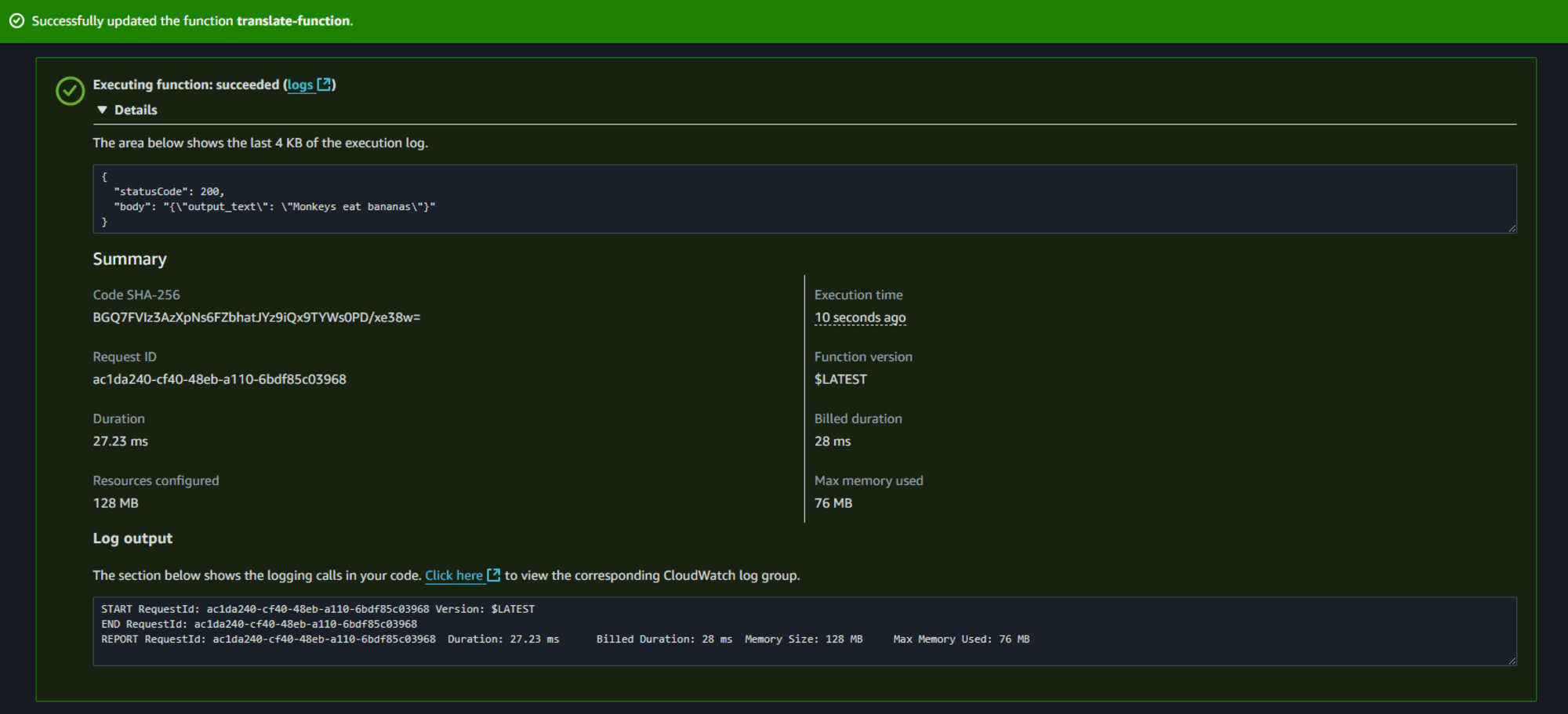
Task: Click the last 4 KB execution log sentence
Action: (260, 143)
